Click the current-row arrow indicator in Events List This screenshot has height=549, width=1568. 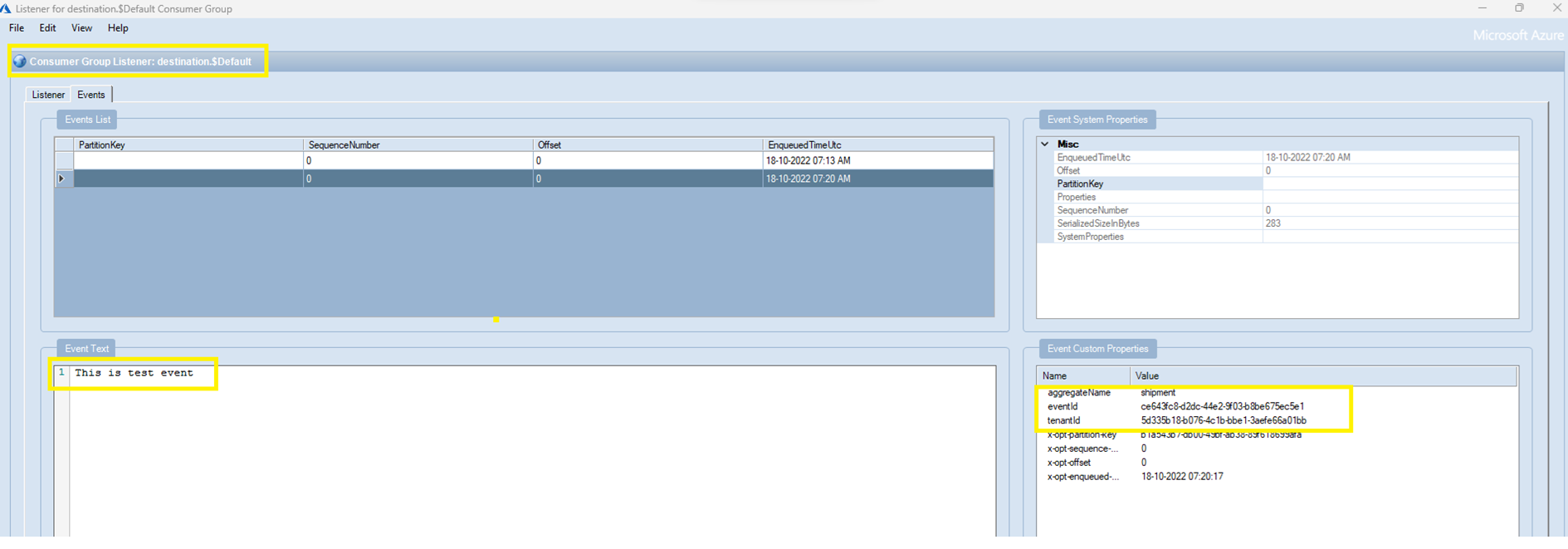[x=61, y=179]
